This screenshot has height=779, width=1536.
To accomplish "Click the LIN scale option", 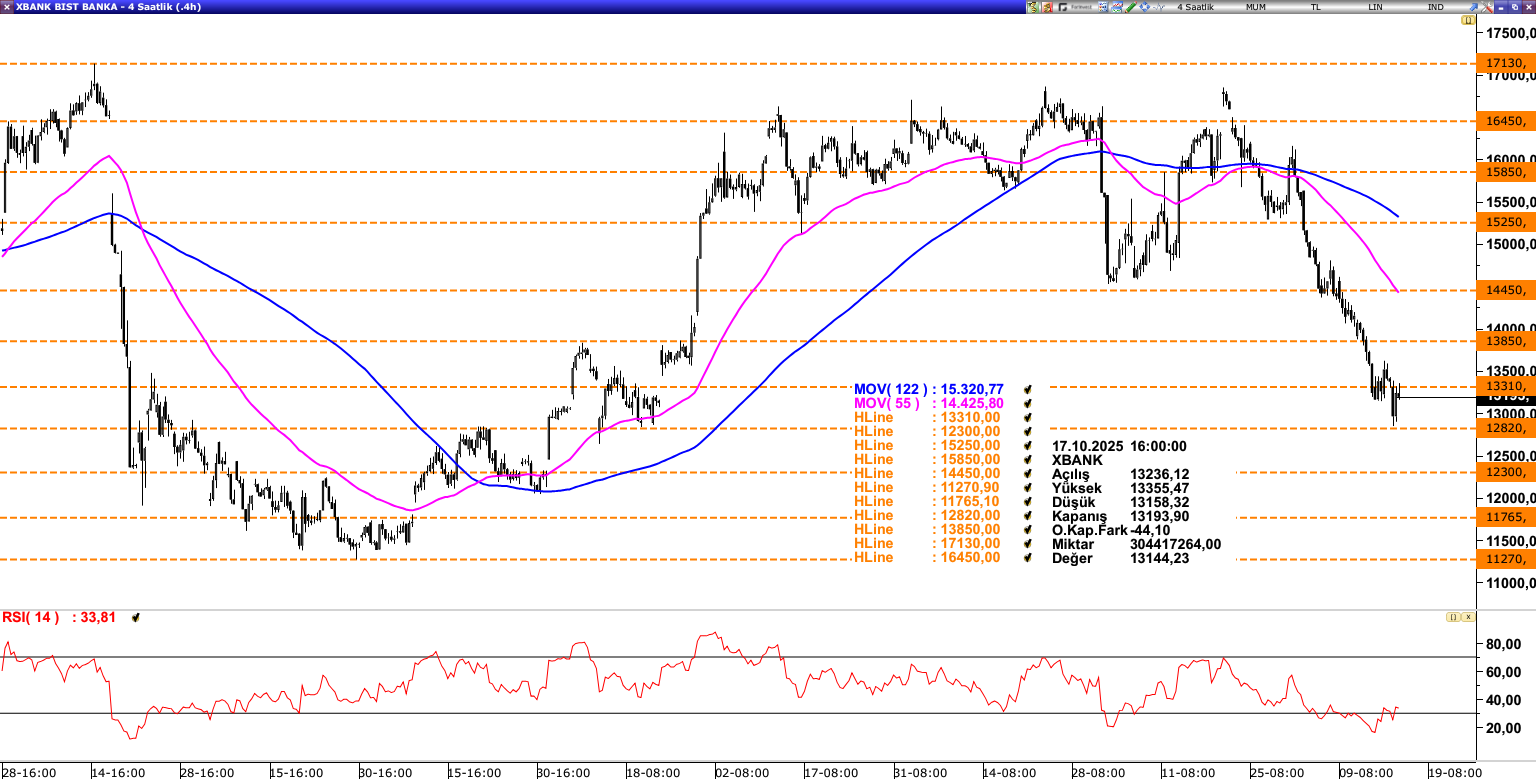I will tap(1376, 7).
